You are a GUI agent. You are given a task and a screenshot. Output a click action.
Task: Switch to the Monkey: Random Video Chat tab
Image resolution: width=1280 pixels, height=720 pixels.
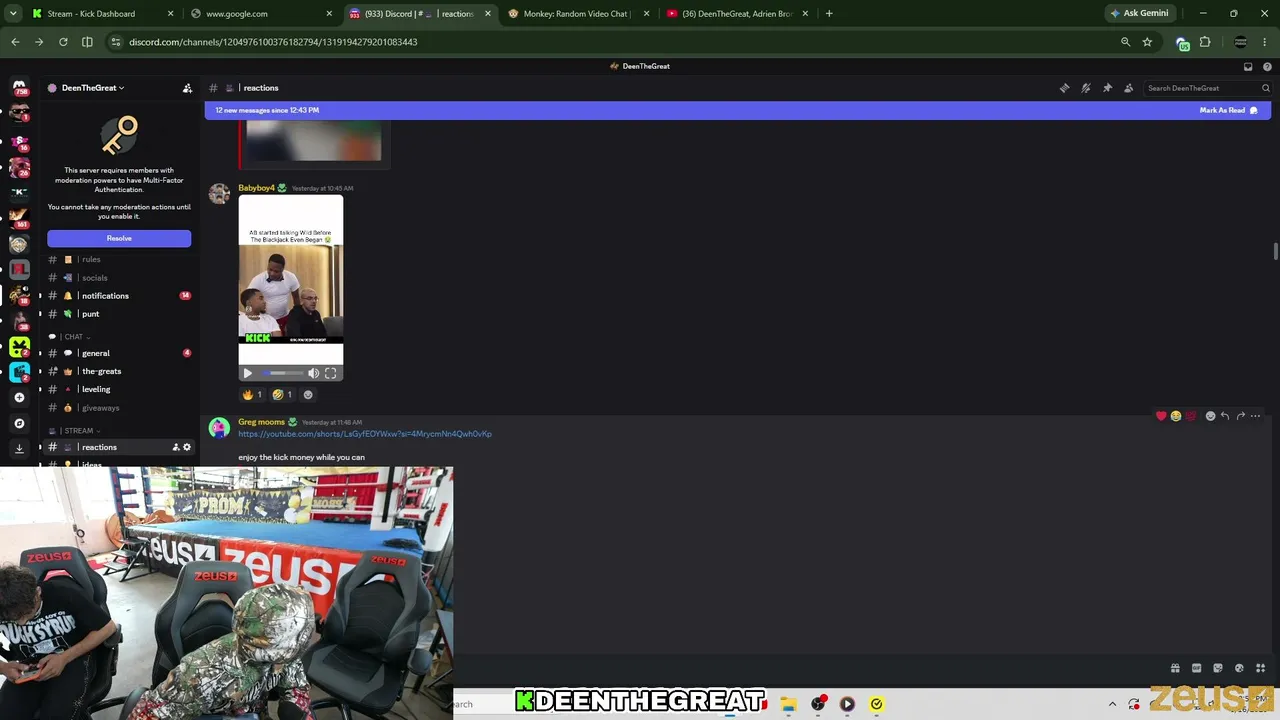tap(579, 14)
